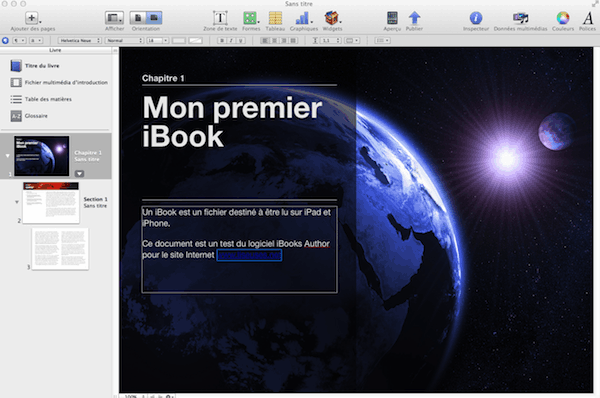
Task: Click the text background color swatch
Action: (x=196, y=40)
